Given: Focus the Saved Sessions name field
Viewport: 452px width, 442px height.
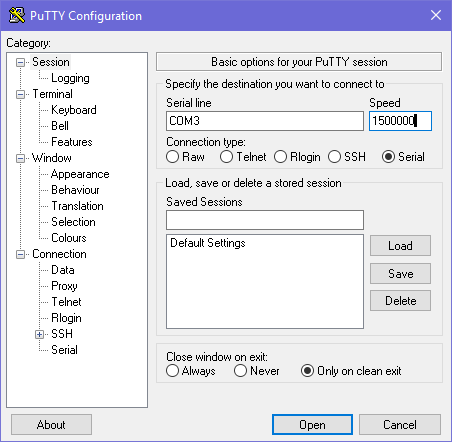Looking at the screenshot, I should (265, 220).
